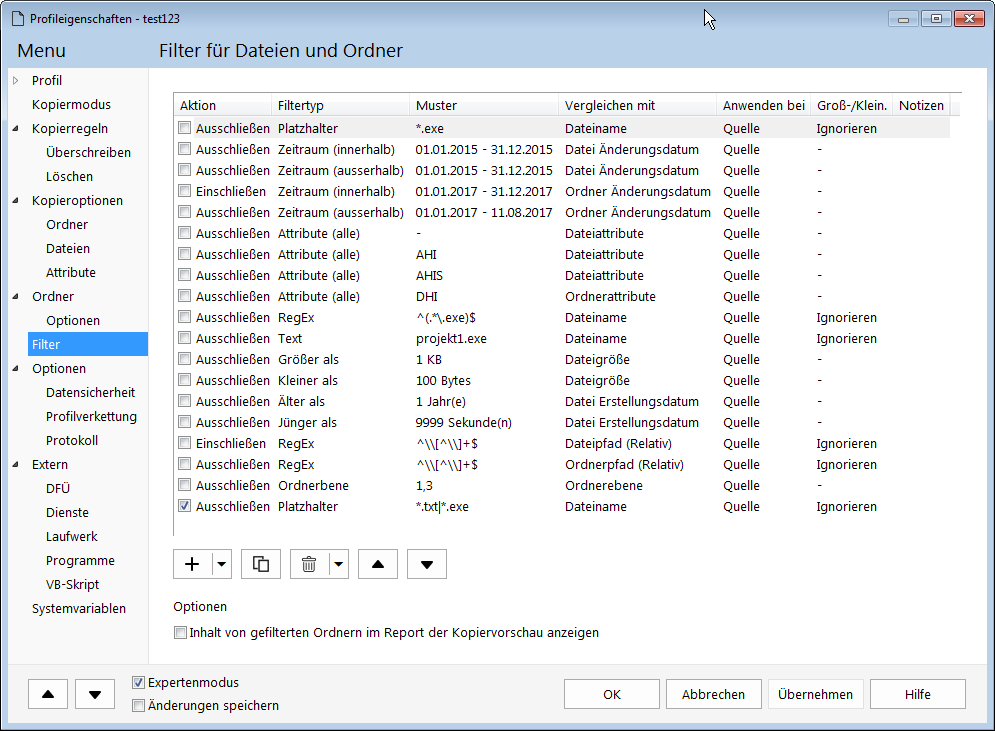
Task: Open dropdown arrow next to add button
Action: pyautogui.click(x=222, y=564)
